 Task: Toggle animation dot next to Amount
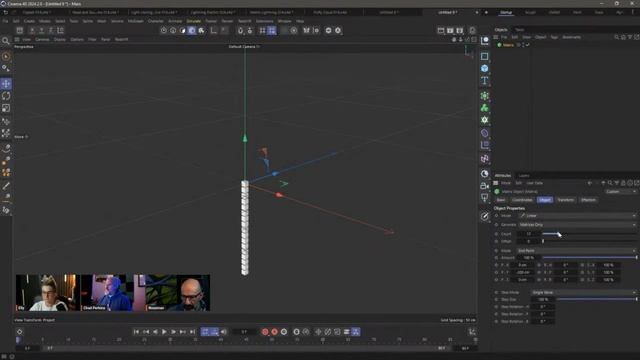(x=497, y=258)
